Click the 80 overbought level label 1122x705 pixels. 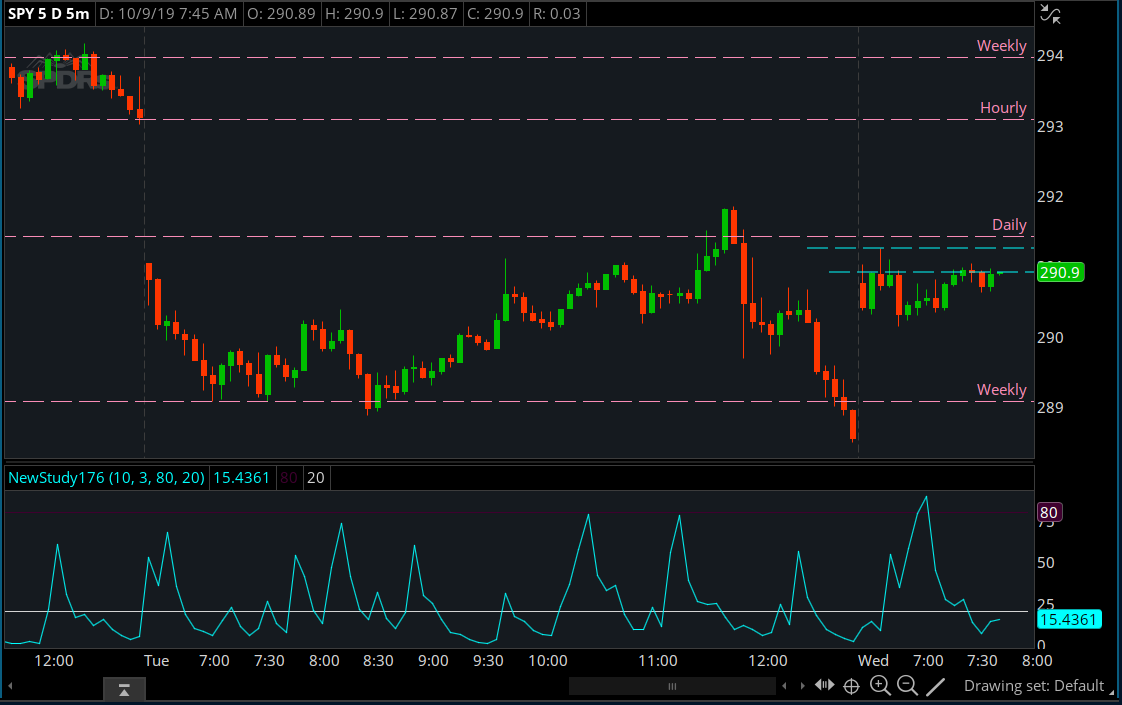(1048, 513)
